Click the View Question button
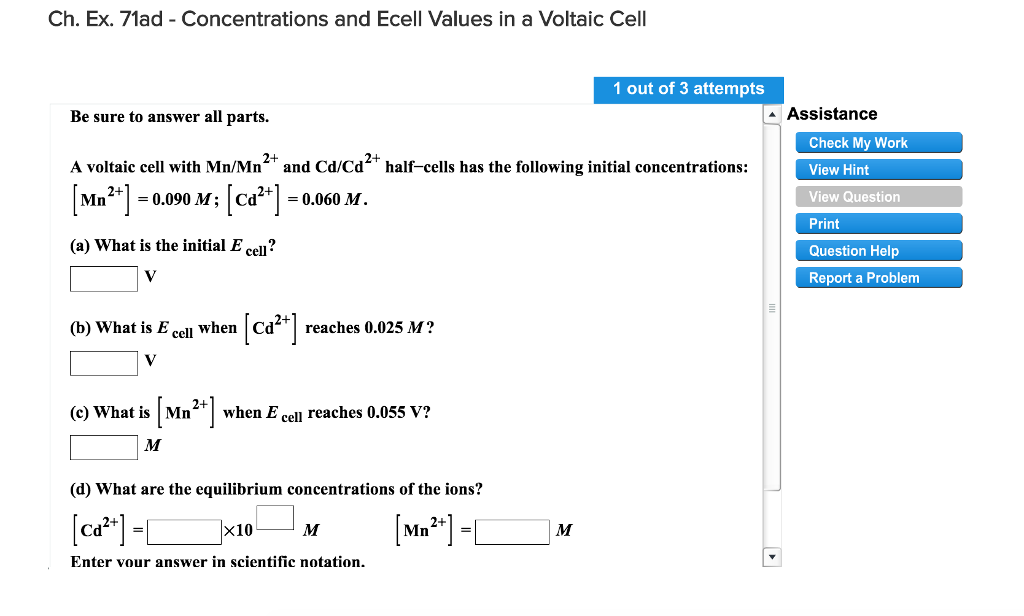This screenshot has width=1024, height=616. tap(878, 196)
